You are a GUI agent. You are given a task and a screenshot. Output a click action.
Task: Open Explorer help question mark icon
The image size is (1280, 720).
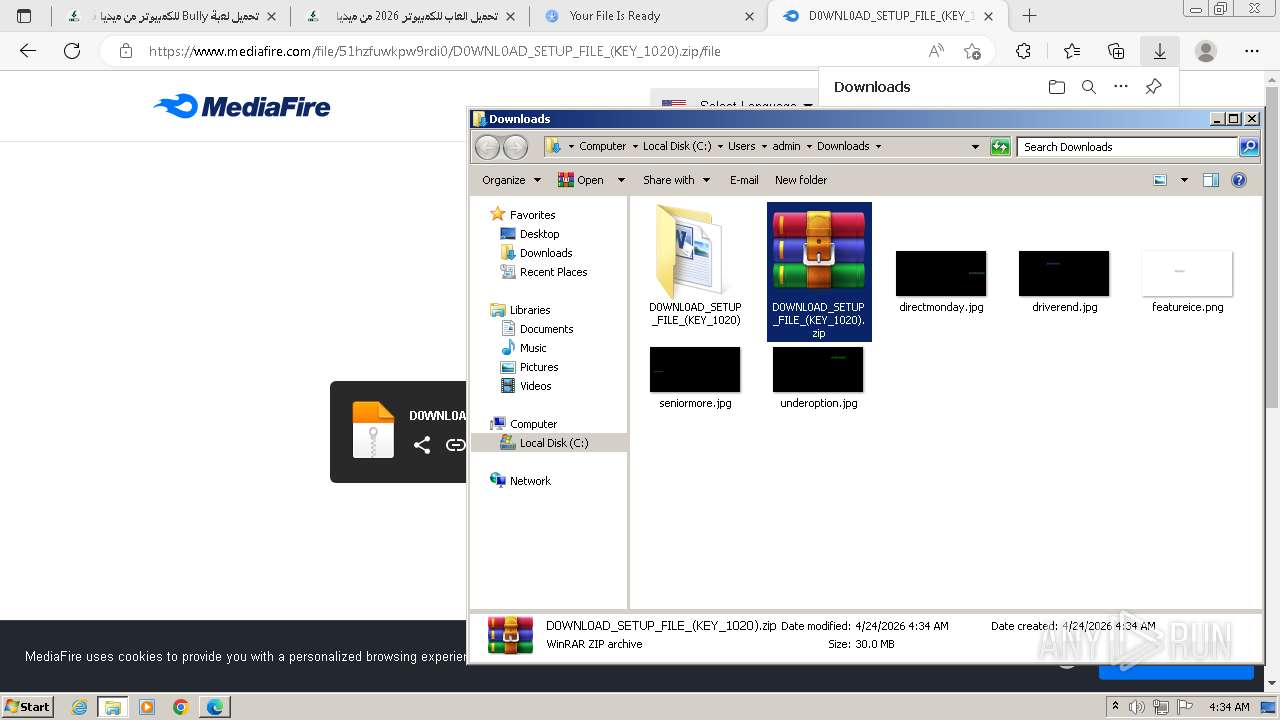point(1239,180)
